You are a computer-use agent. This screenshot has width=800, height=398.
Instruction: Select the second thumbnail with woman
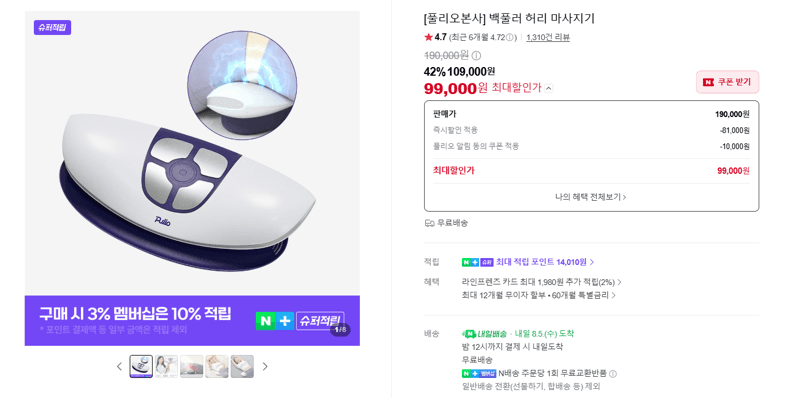click(x=166, y=366)
